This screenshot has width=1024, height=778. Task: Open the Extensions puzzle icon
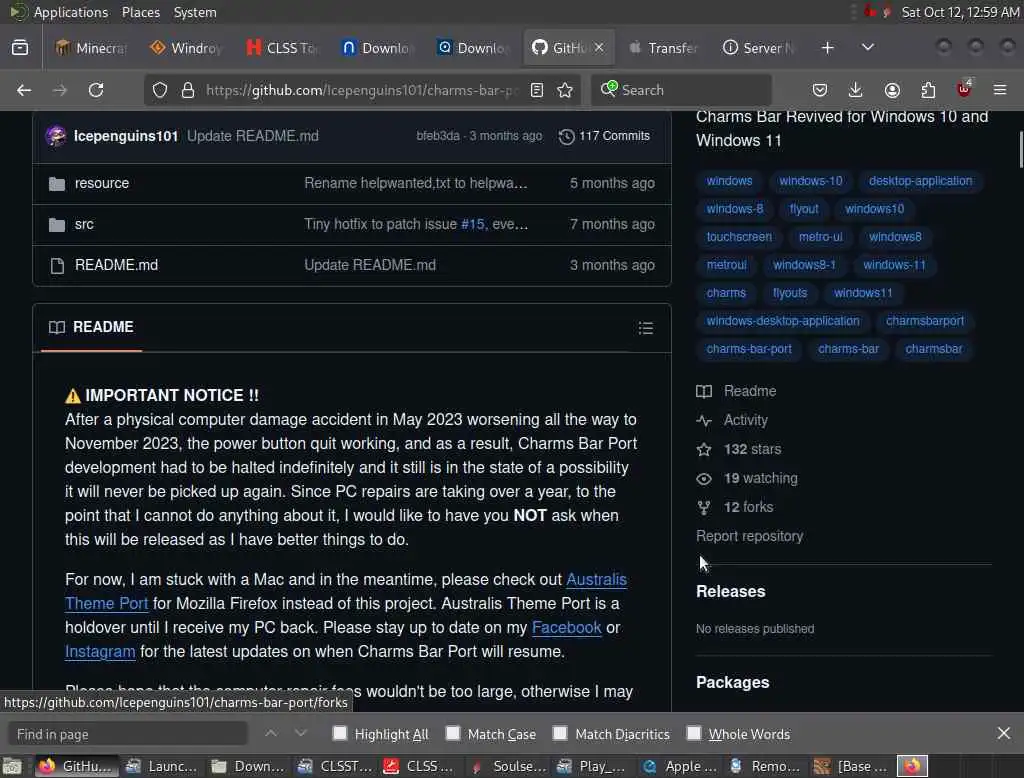pos(928,90)
